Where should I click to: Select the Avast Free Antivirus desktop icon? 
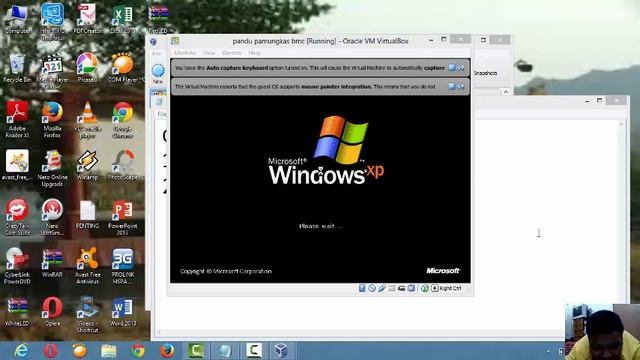tap(87, 266)
